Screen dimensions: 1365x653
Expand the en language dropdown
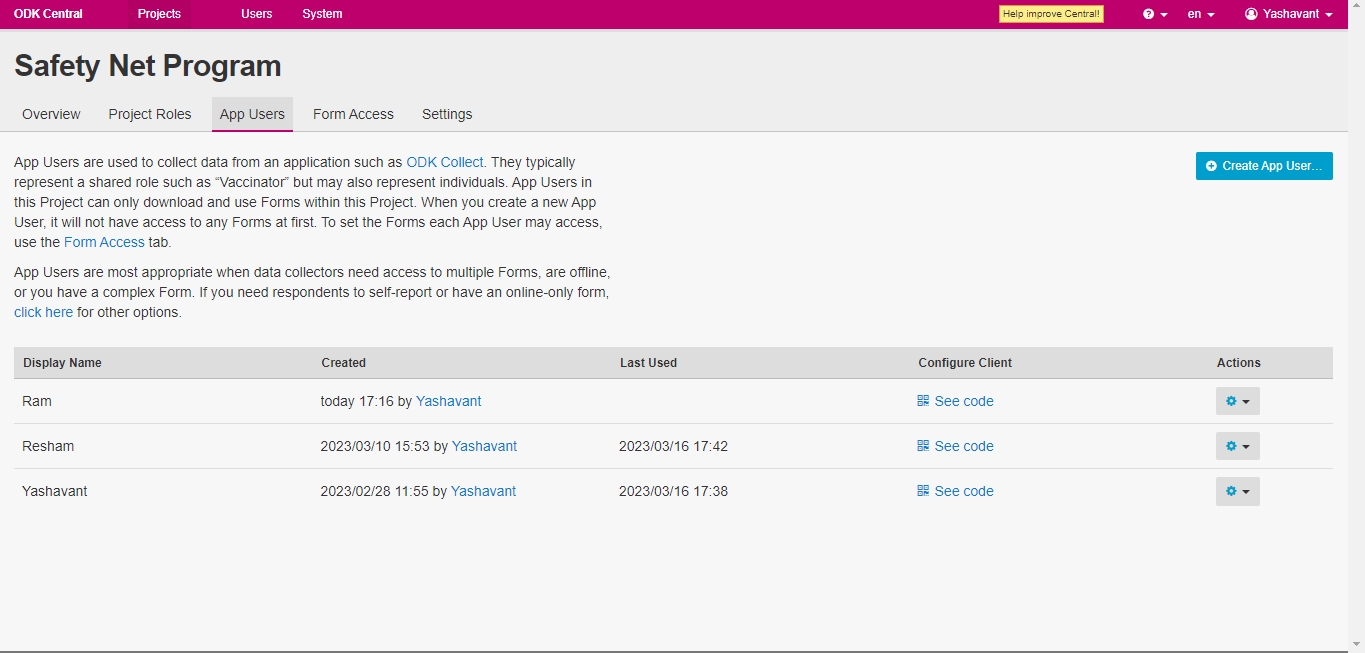[x=1201, y=14]
